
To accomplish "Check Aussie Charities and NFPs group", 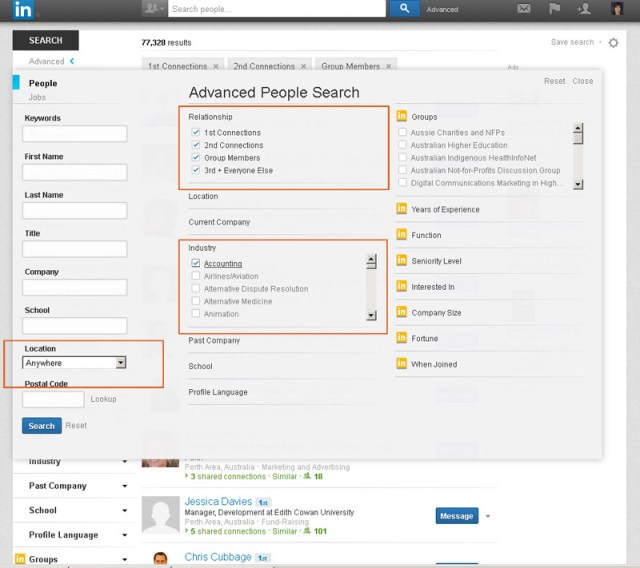I will point(402,132).
